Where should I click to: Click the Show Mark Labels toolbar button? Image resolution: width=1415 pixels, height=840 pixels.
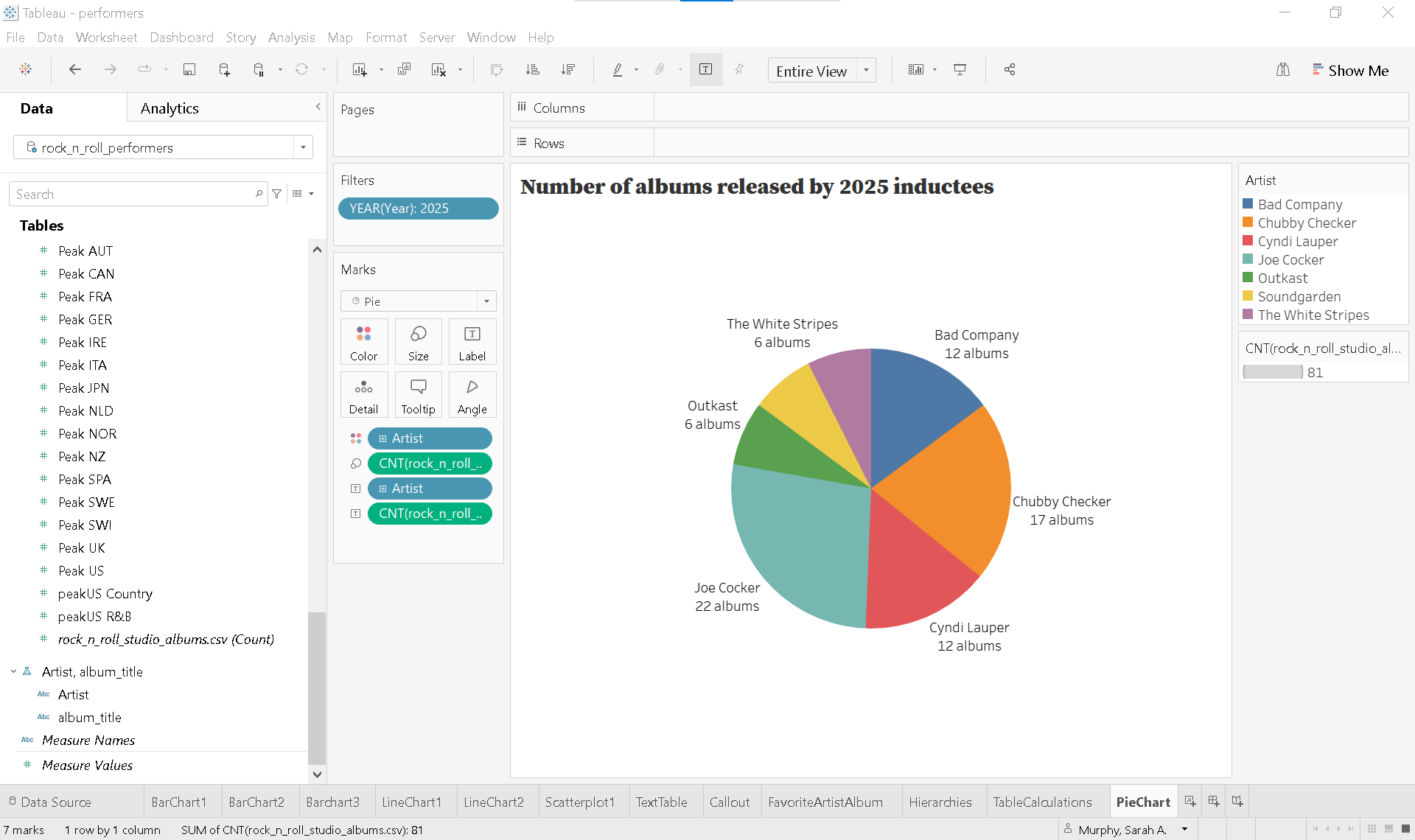click(x=705, y=69)
